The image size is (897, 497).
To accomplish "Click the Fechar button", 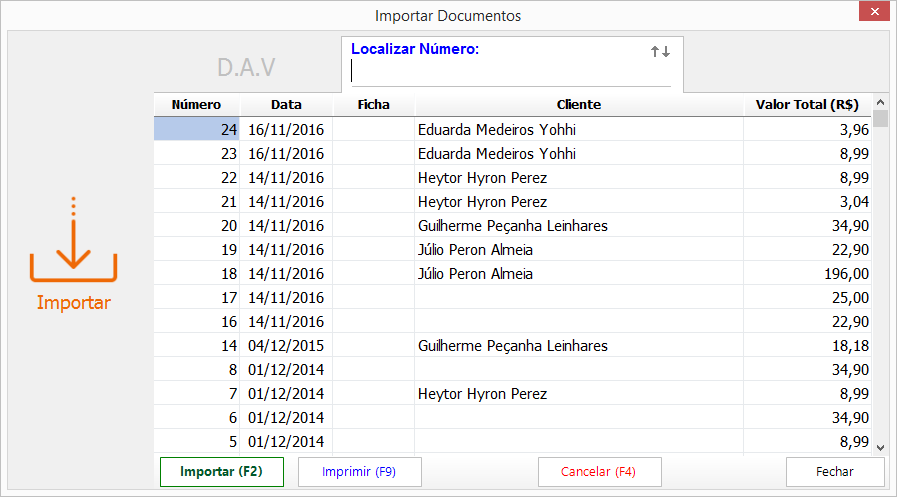I will [x=835, y=472].
